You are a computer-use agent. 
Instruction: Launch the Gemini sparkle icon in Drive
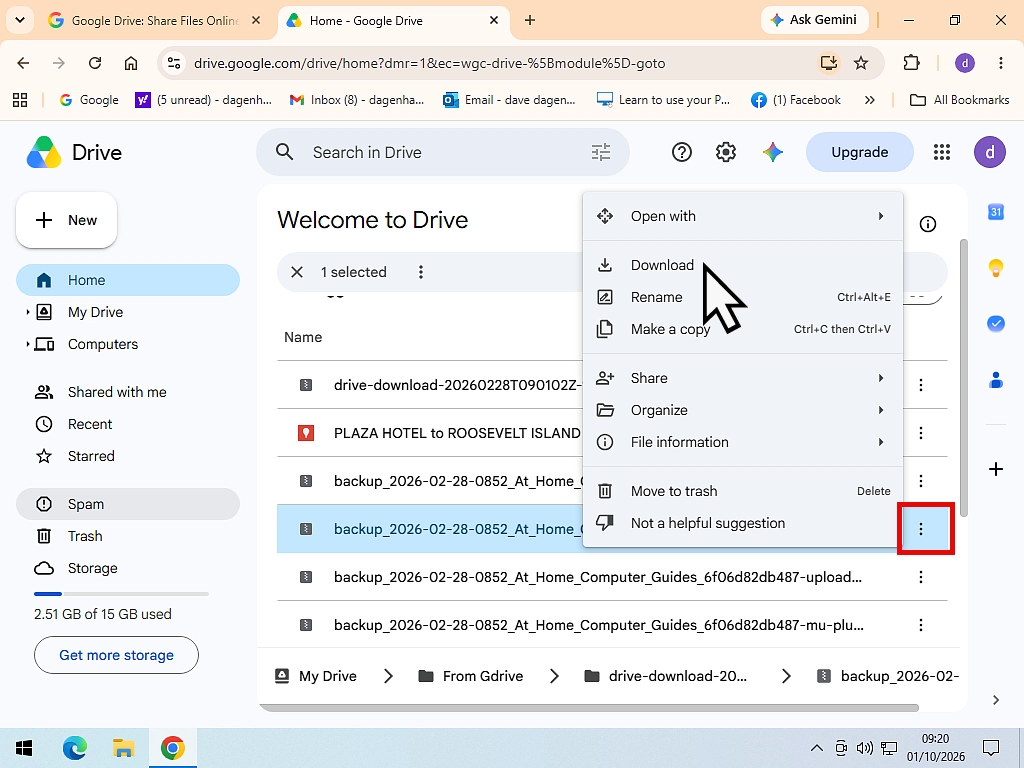tap(773, 152)
